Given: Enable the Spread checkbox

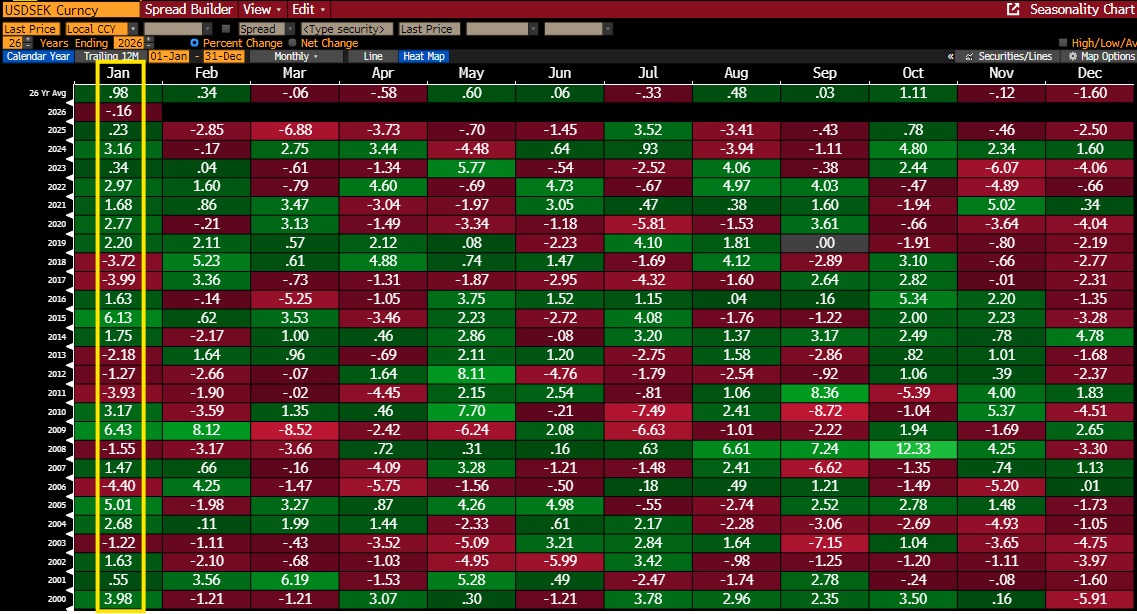Looking at the screenshot, I should 226,29.
